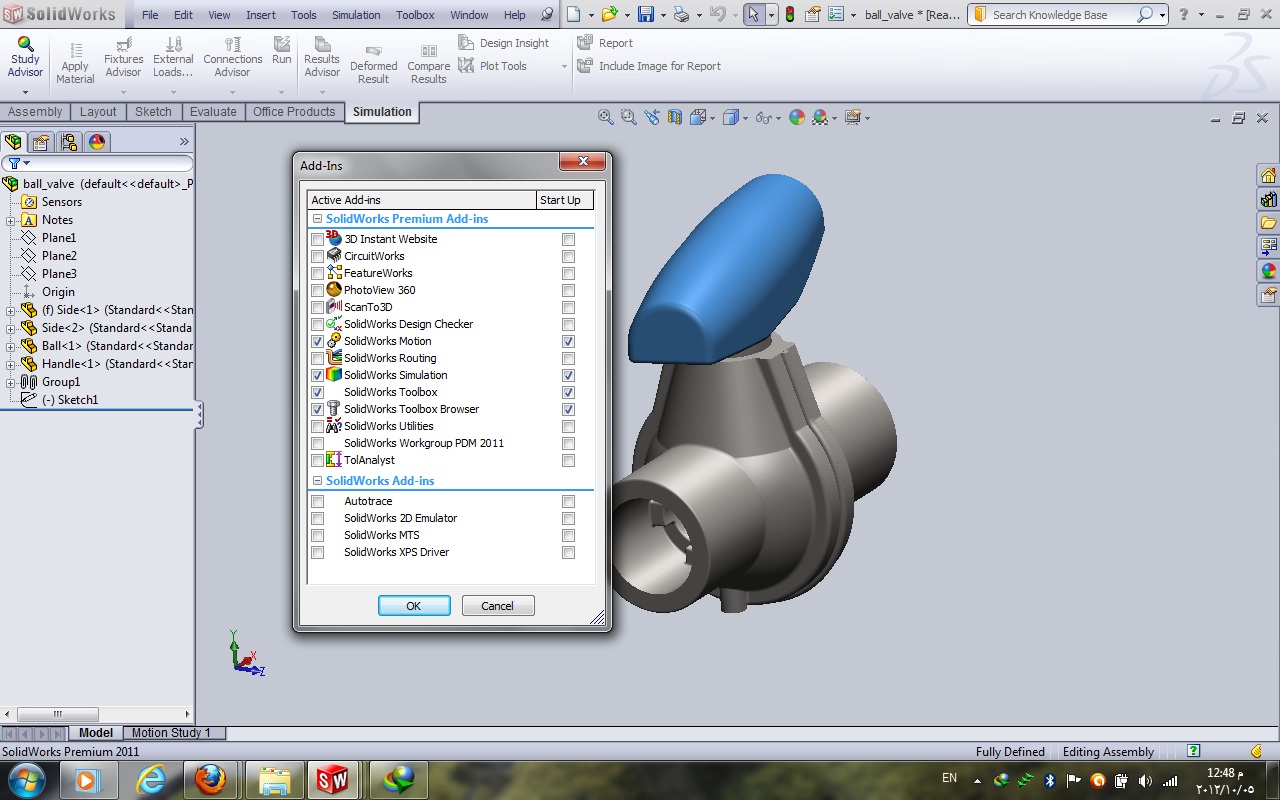Open Appearances tab in task pane
The height and width of the screenshot is (800, 1280).
(x=1268, y=272)
